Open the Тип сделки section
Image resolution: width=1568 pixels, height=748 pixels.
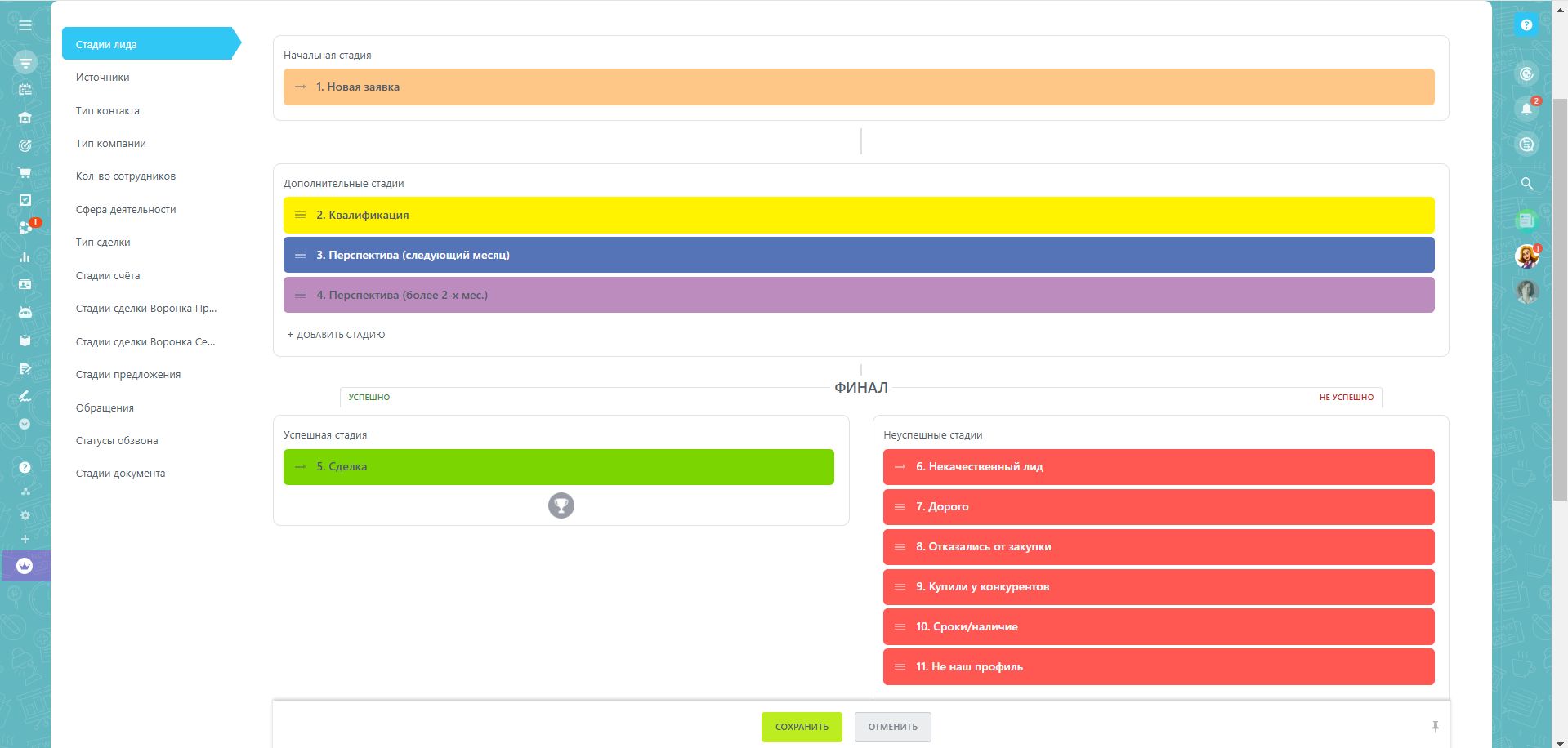(x=103, y=242)
